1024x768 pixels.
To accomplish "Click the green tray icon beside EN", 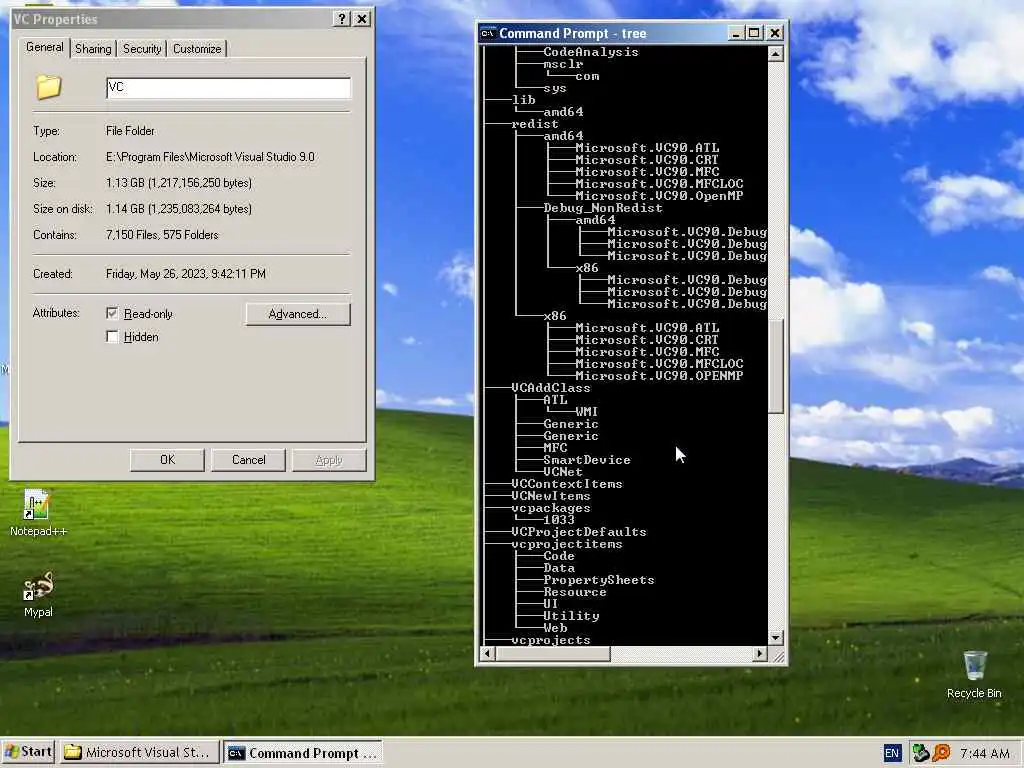I will point(921,753).
